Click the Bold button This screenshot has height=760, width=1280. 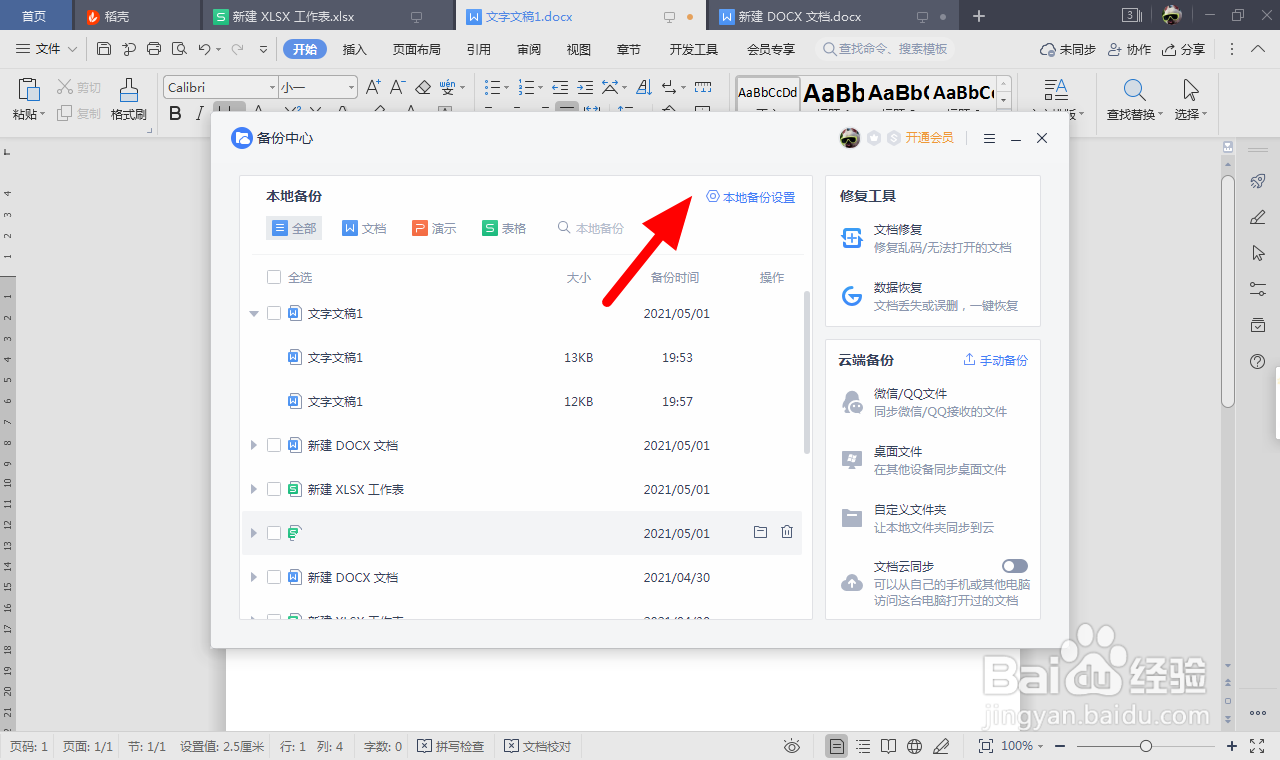click(x=176, y=113)
